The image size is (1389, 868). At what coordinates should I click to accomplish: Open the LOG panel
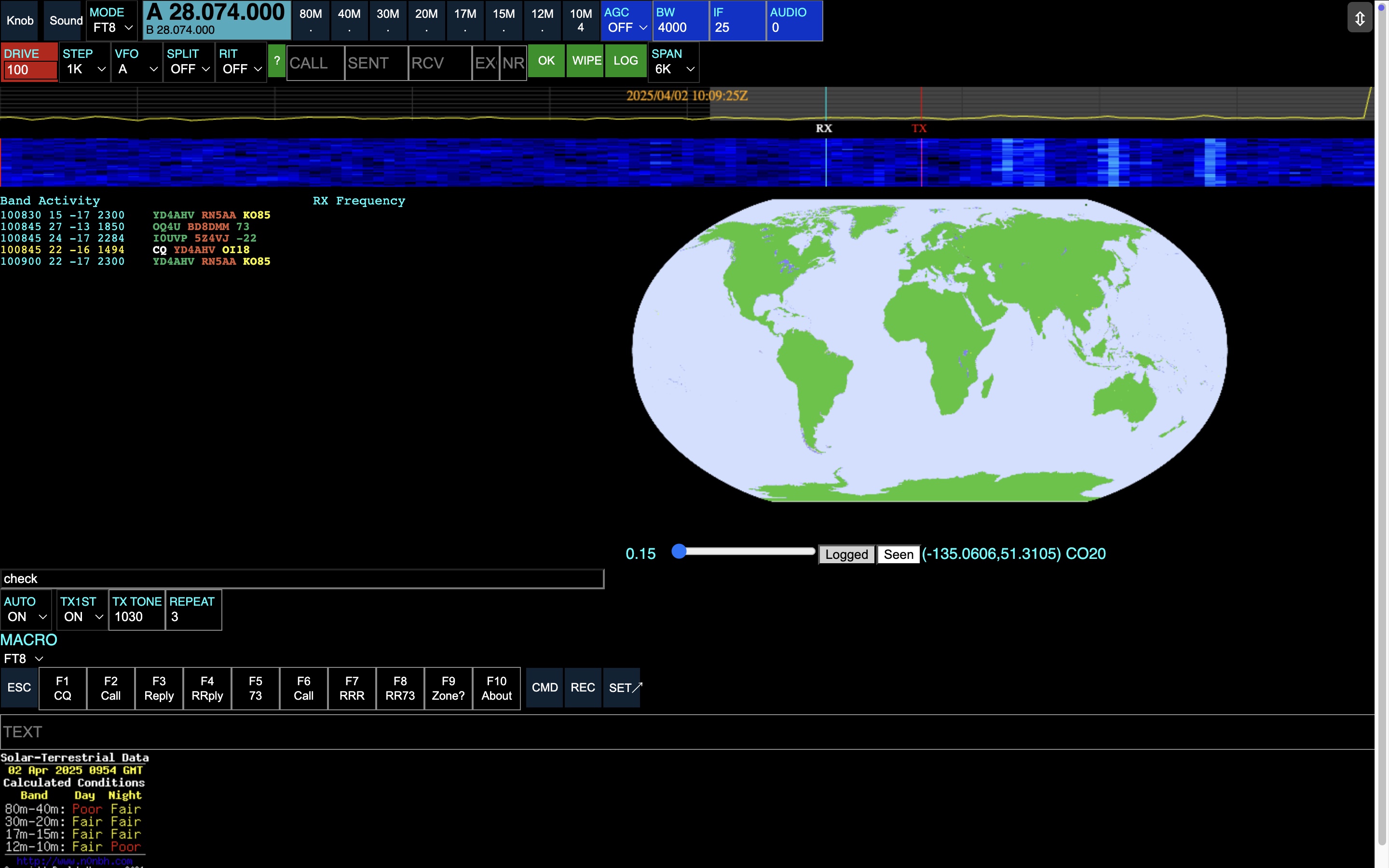pos(625,60)
